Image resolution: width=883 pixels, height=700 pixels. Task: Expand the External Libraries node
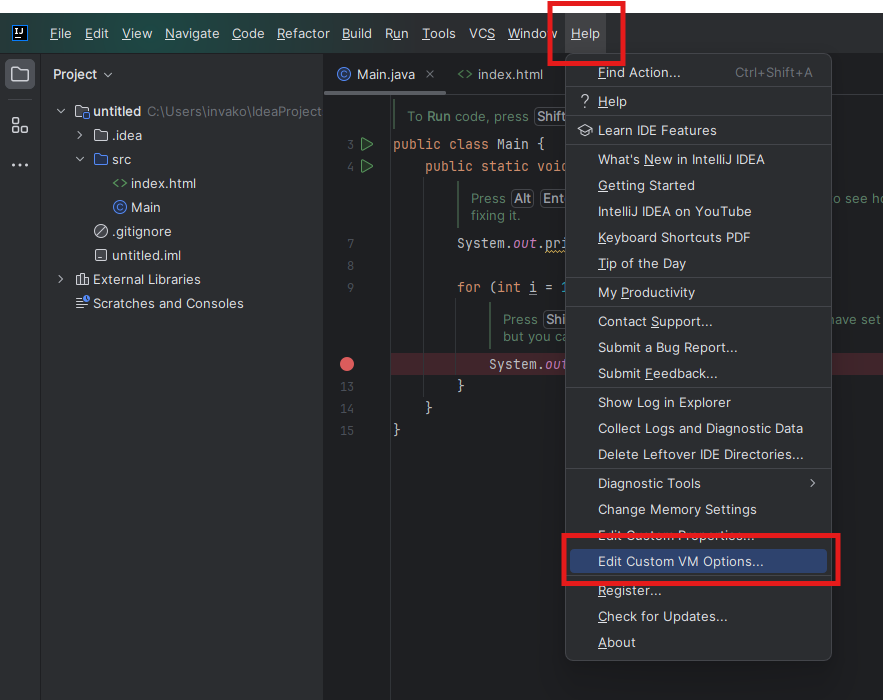coord(61,279)
